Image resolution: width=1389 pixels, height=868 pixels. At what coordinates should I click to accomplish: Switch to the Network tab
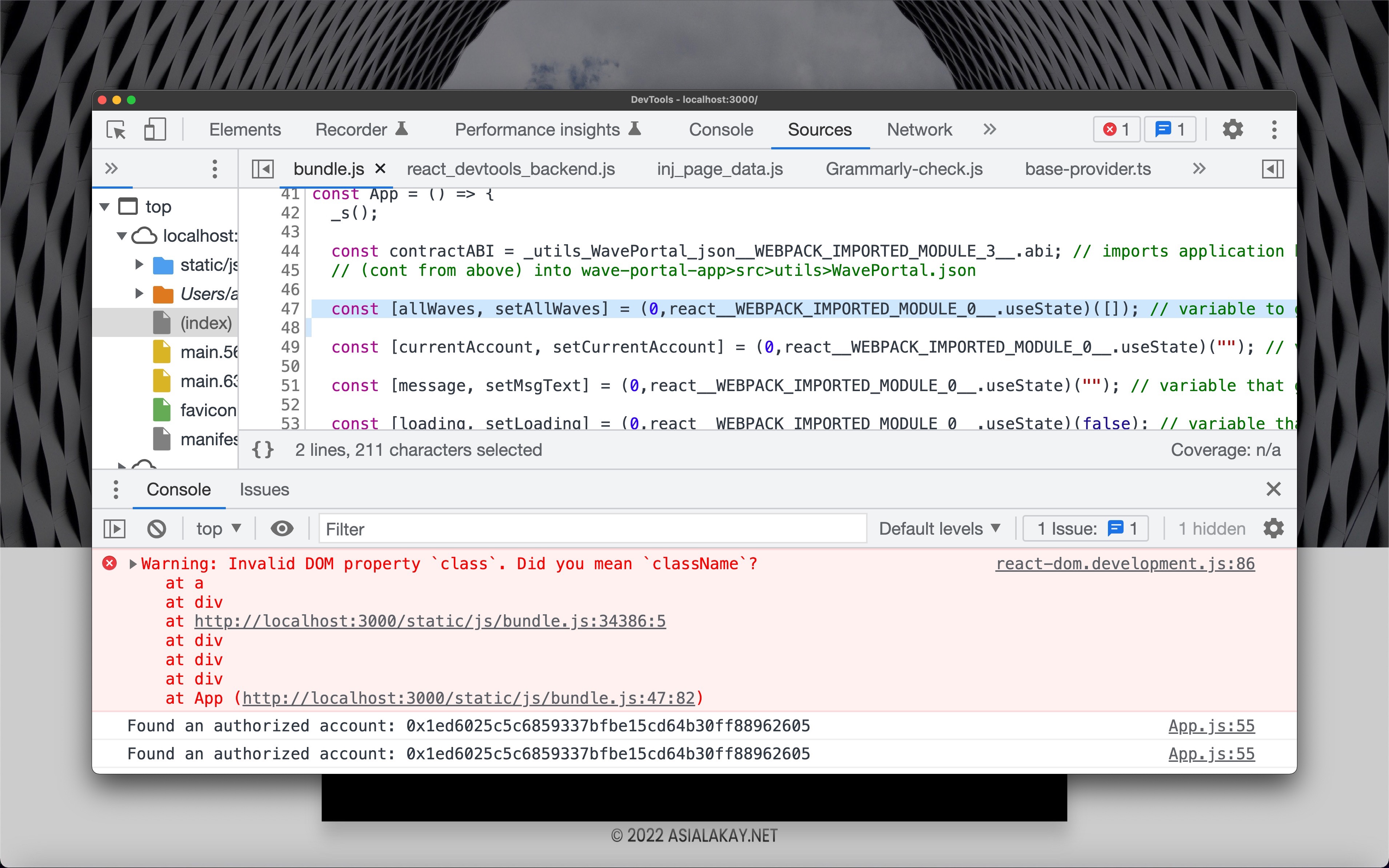point(919,130)
